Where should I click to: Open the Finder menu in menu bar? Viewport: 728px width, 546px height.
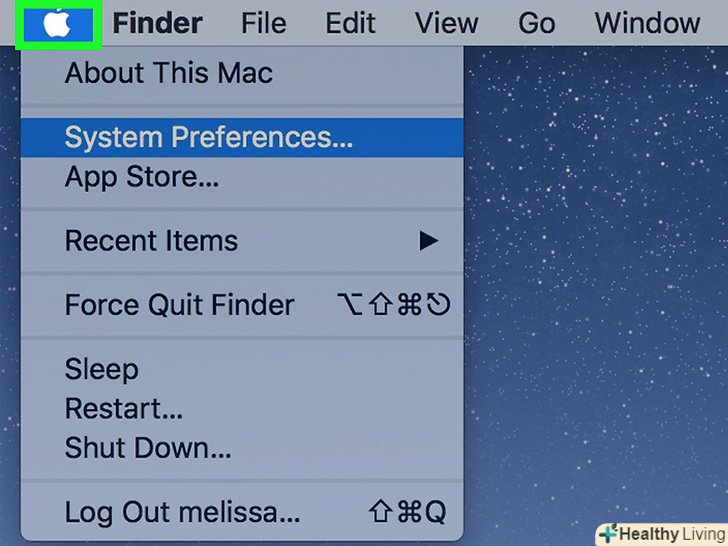tap(157, 23)
